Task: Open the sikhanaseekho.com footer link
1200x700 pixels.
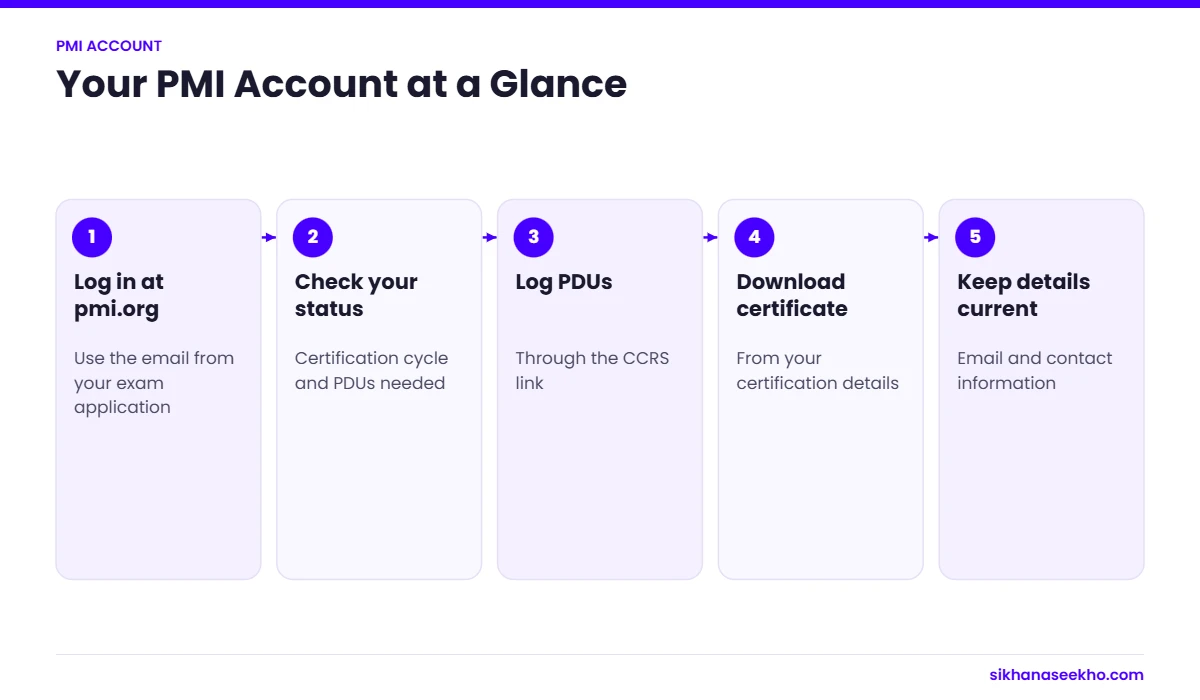Action: click(1066, 675)
